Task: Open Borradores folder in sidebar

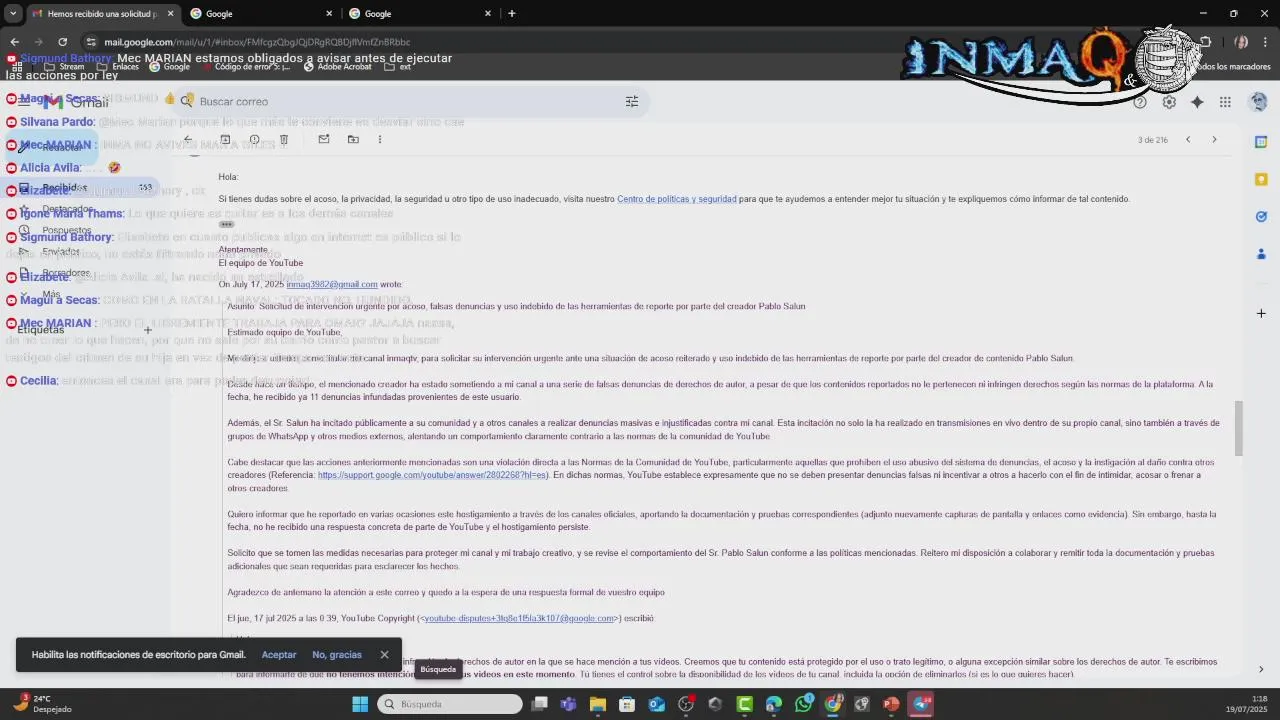Action: click(x=66, y=273)
